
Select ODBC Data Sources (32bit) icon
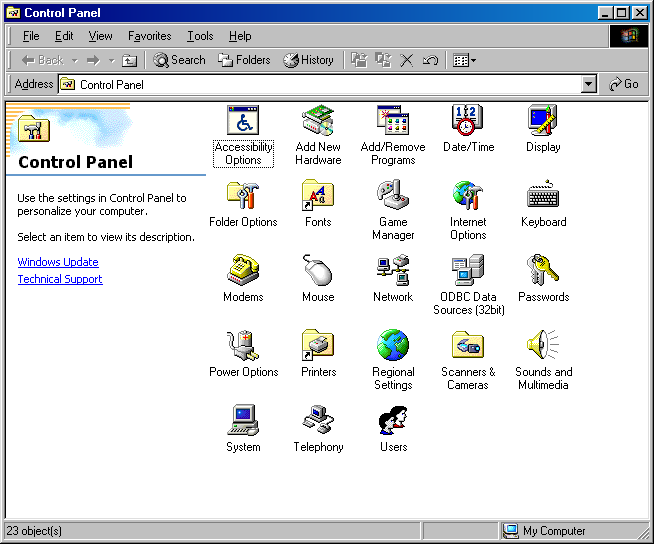468,270
